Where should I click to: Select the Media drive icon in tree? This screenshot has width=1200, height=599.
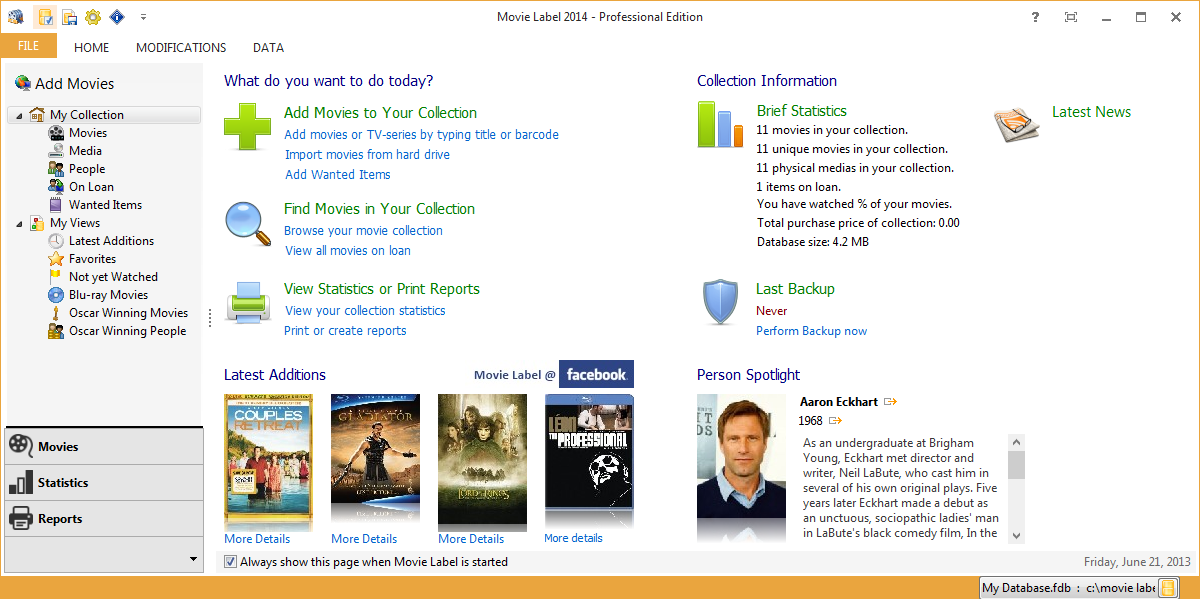[x=56, y=151]
